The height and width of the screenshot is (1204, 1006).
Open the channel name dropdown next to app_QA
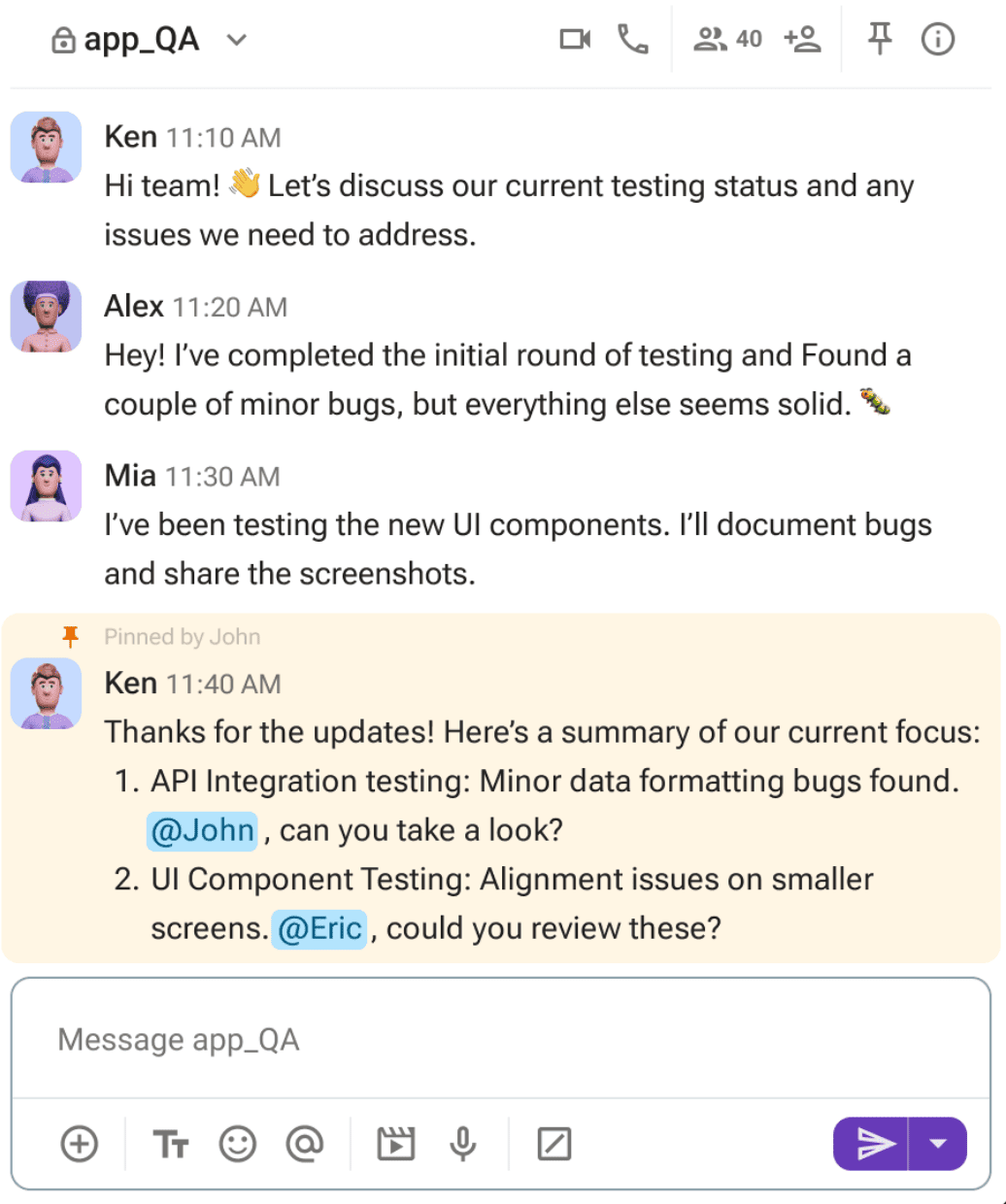coord(236,41)
